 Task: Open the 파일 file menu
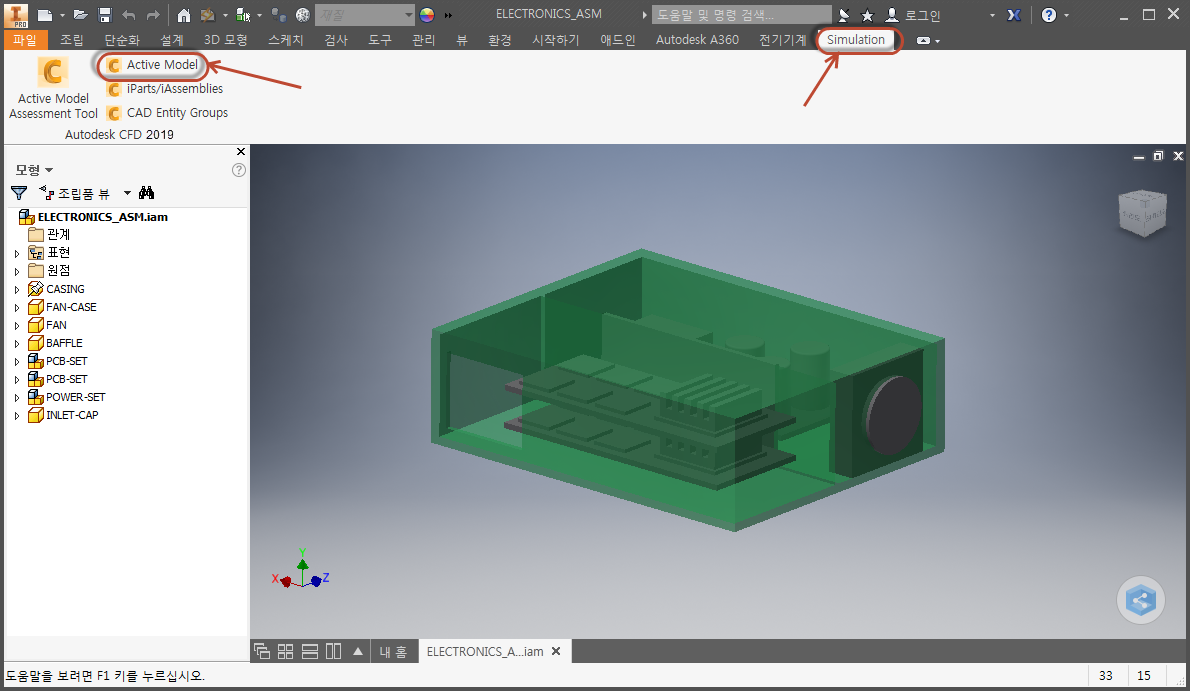[x=25, y=39]
